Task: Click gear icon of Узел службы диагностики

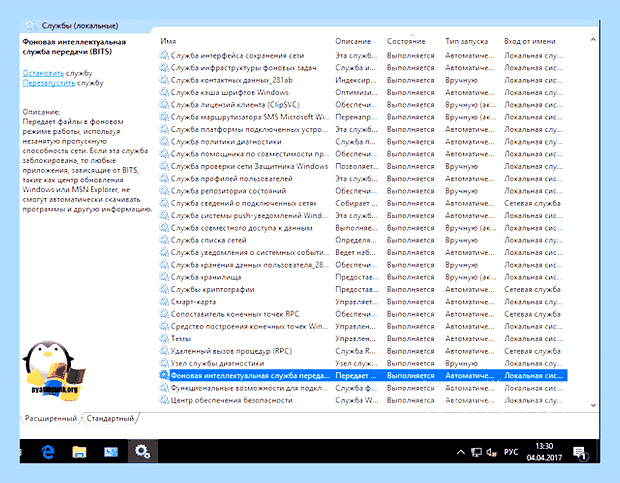Action: (164, 363)
